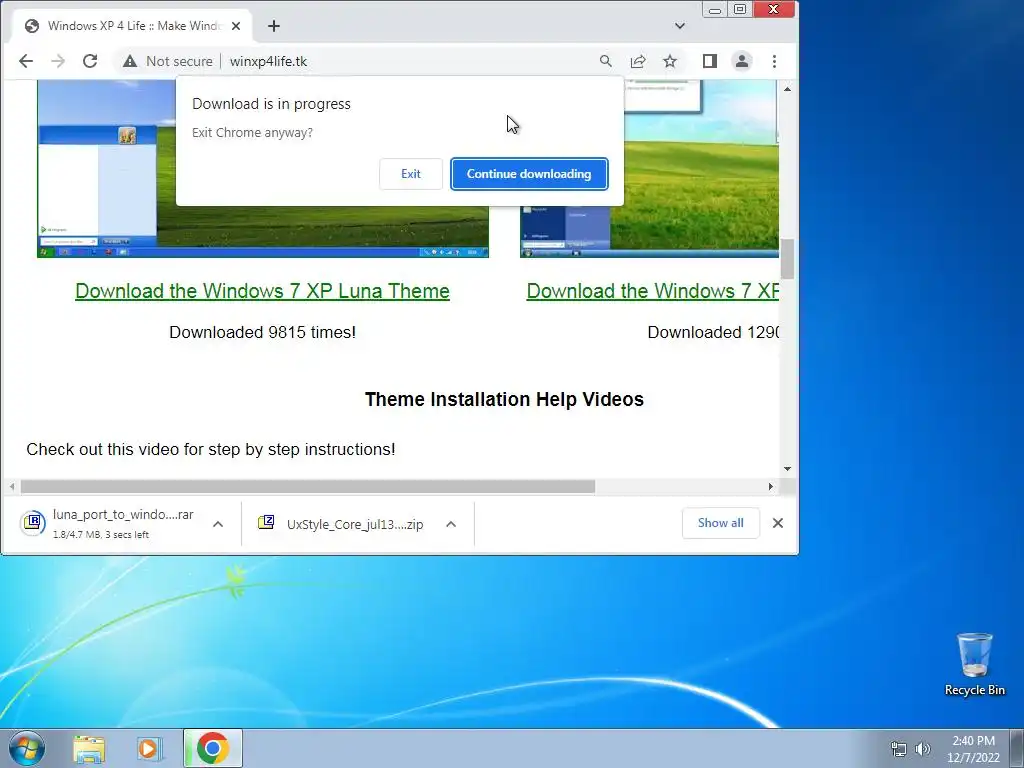This screenshot has height=768, width=1024.
Task: Click the horizontal scrollbar thumb
Action: coord(308,487)
